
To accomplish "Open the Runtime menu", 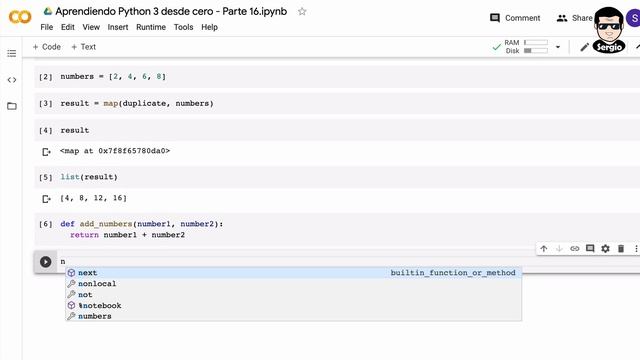I will tap(151, 27).
